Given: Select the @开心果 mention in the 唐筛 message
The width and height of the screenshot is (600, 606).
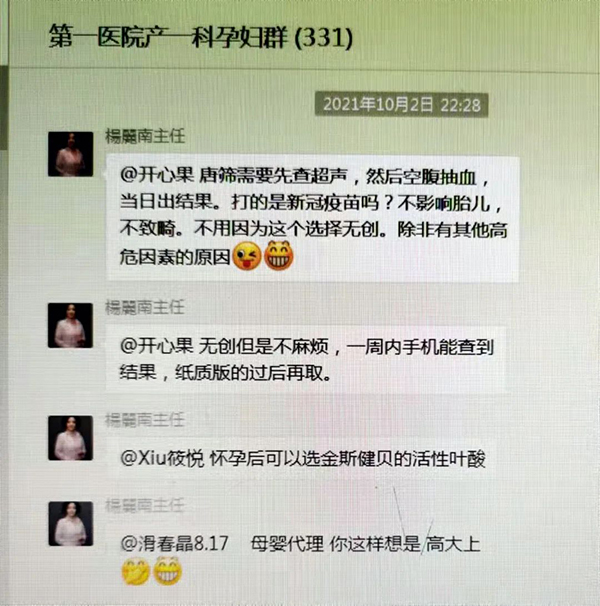Looking at the screenshot, I should (x=157, y=175).
